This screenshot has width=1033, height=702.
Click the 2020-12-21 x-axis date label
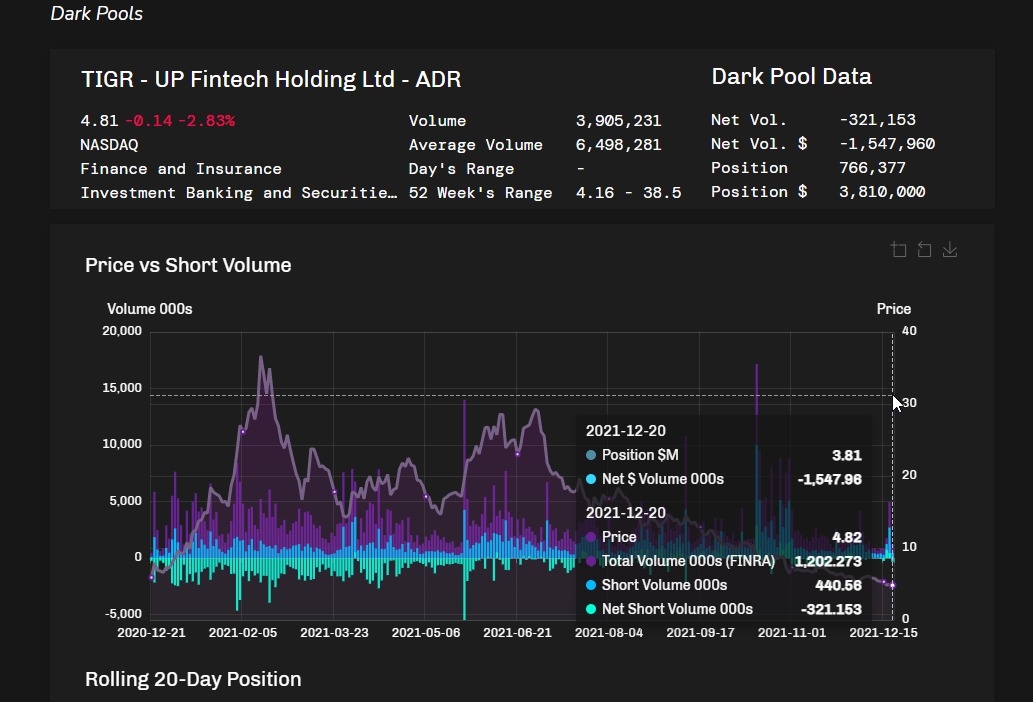click(151, 632)
